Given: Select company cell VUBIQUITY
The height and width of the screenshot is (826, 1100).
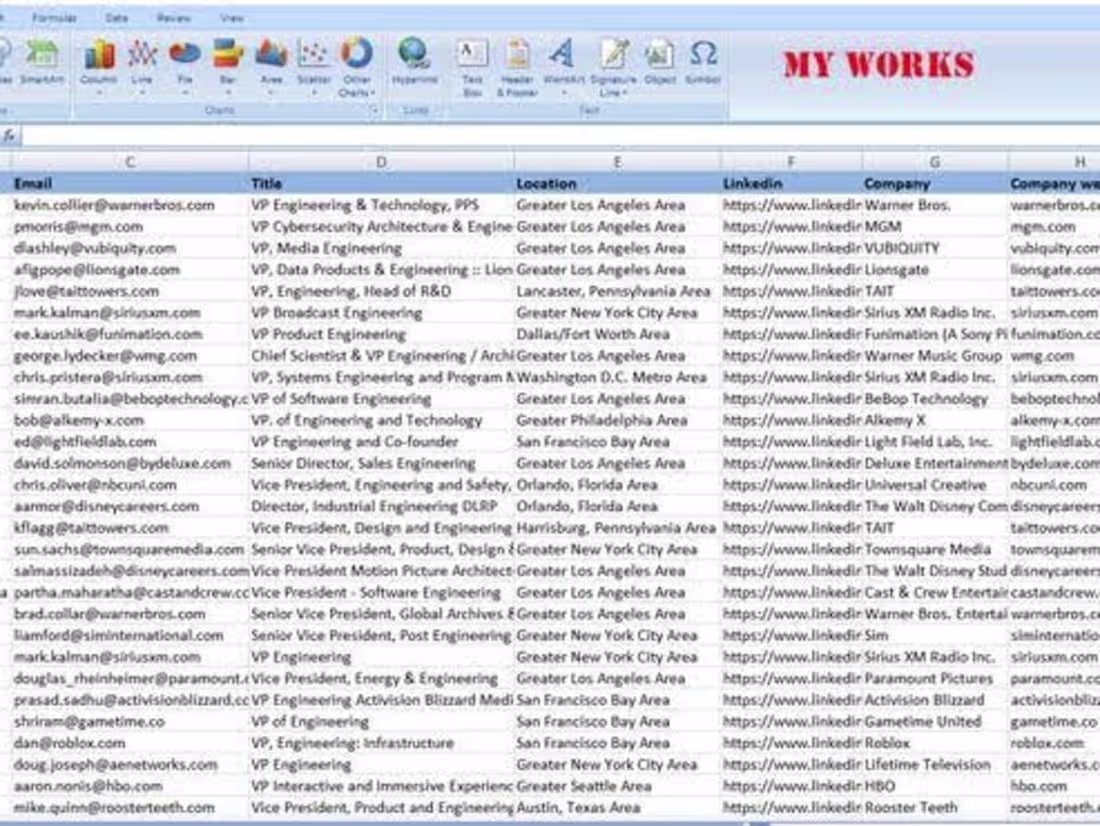Looking at the screenshot, I should (x=935, y=248).
